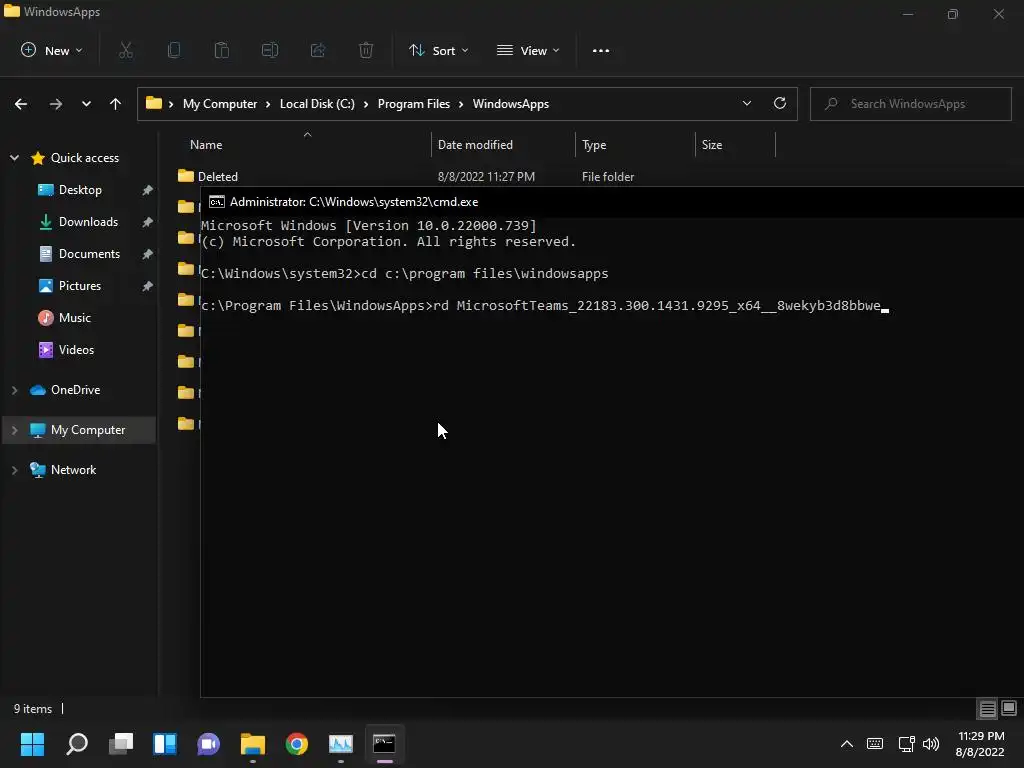Select Downloads in Quick access

(88, 221)
